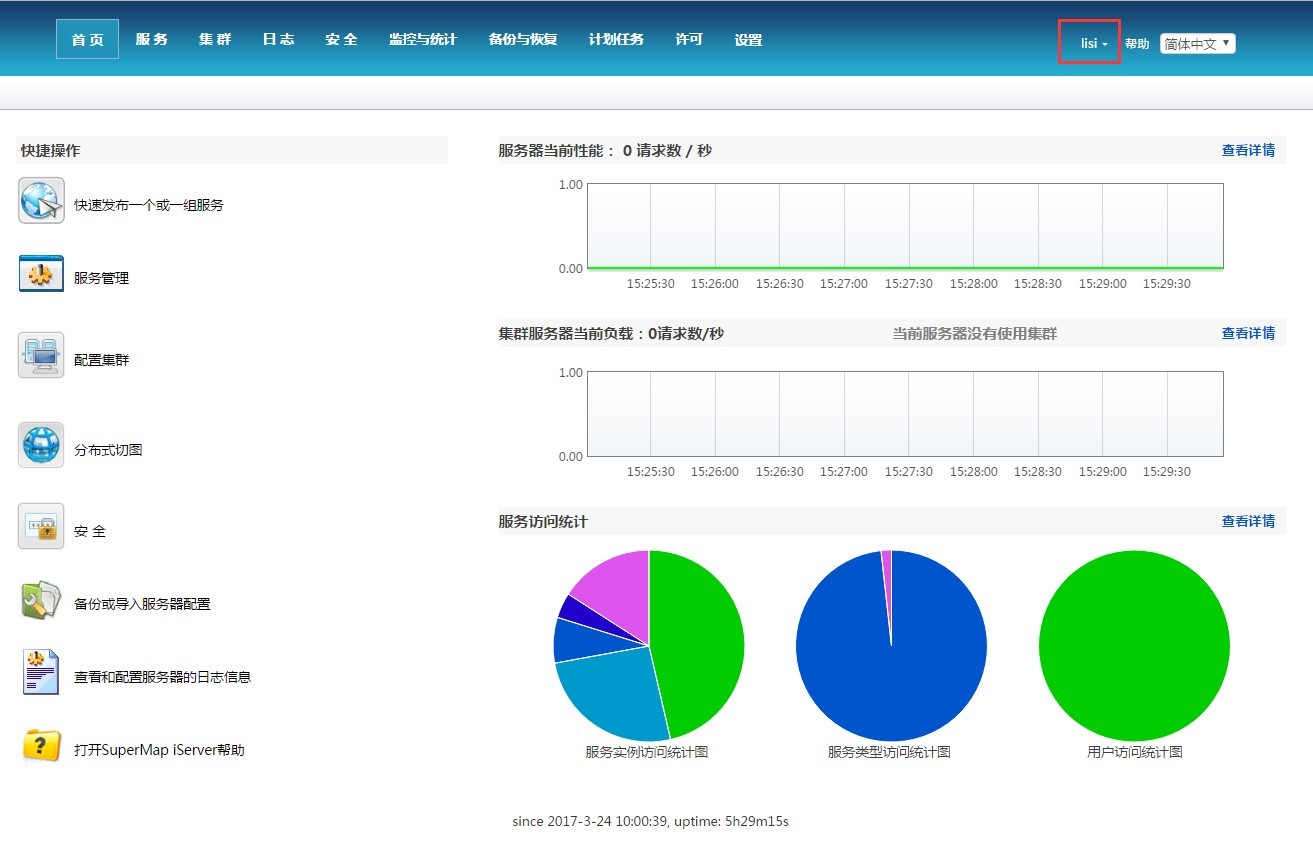Screen dimensions: 1313x845
Task: Open the 计划任务 navigation item
Action: 616,40
